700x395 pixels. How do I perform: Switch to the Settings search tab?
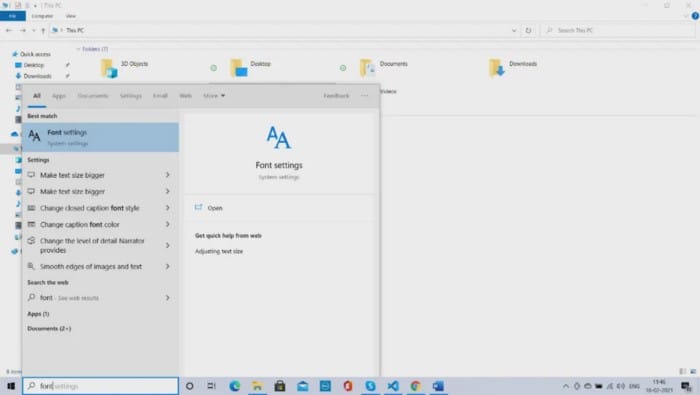(131, 96)
